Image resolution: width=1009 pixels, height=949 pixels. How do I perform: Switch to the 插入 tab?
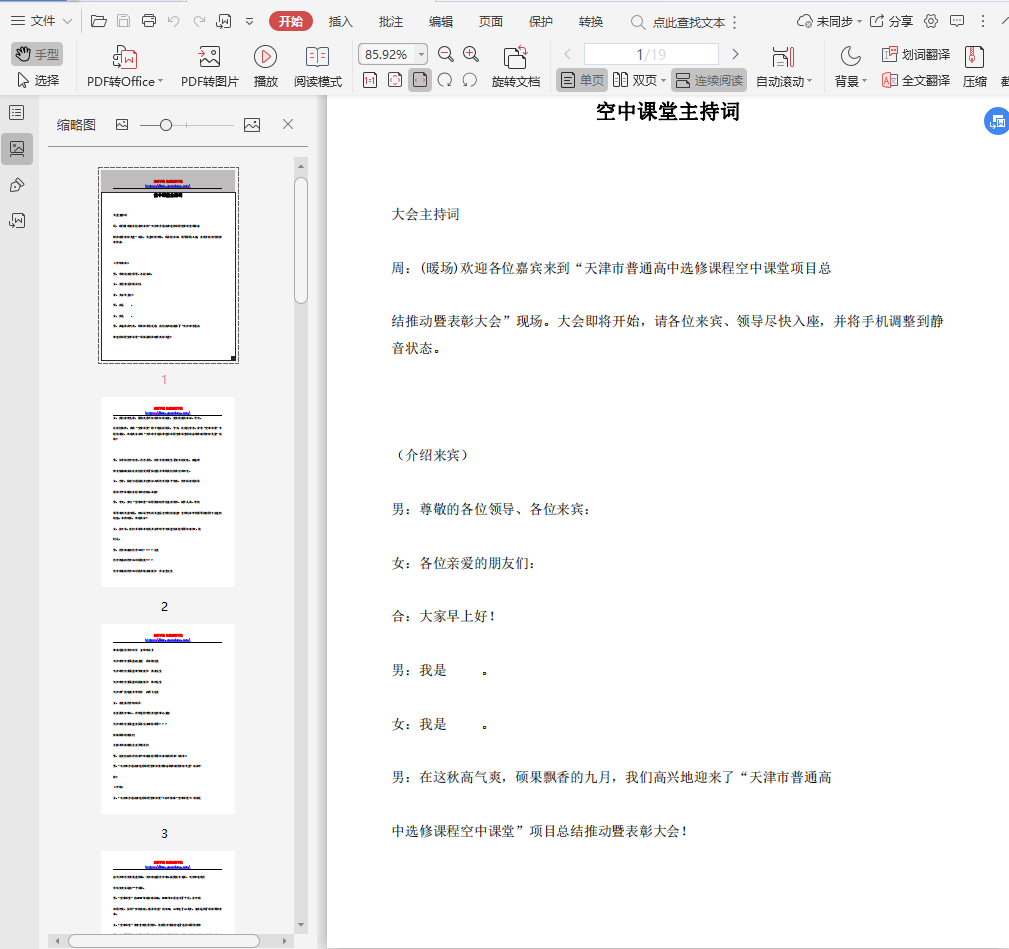[340, 21]
